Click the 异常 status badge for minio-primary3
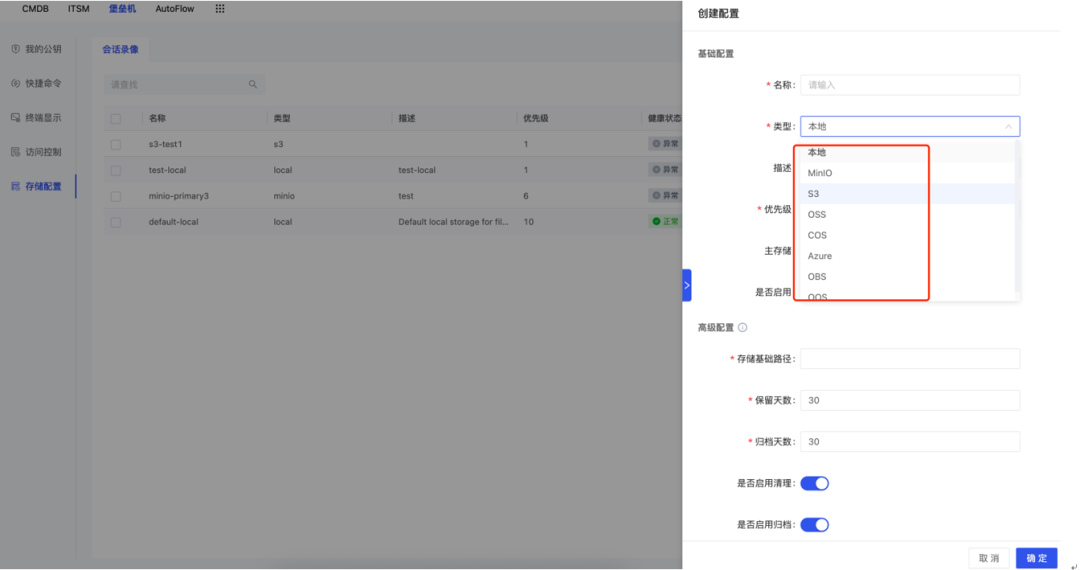Screen dimensions: 1080x570 pos(665,196)
